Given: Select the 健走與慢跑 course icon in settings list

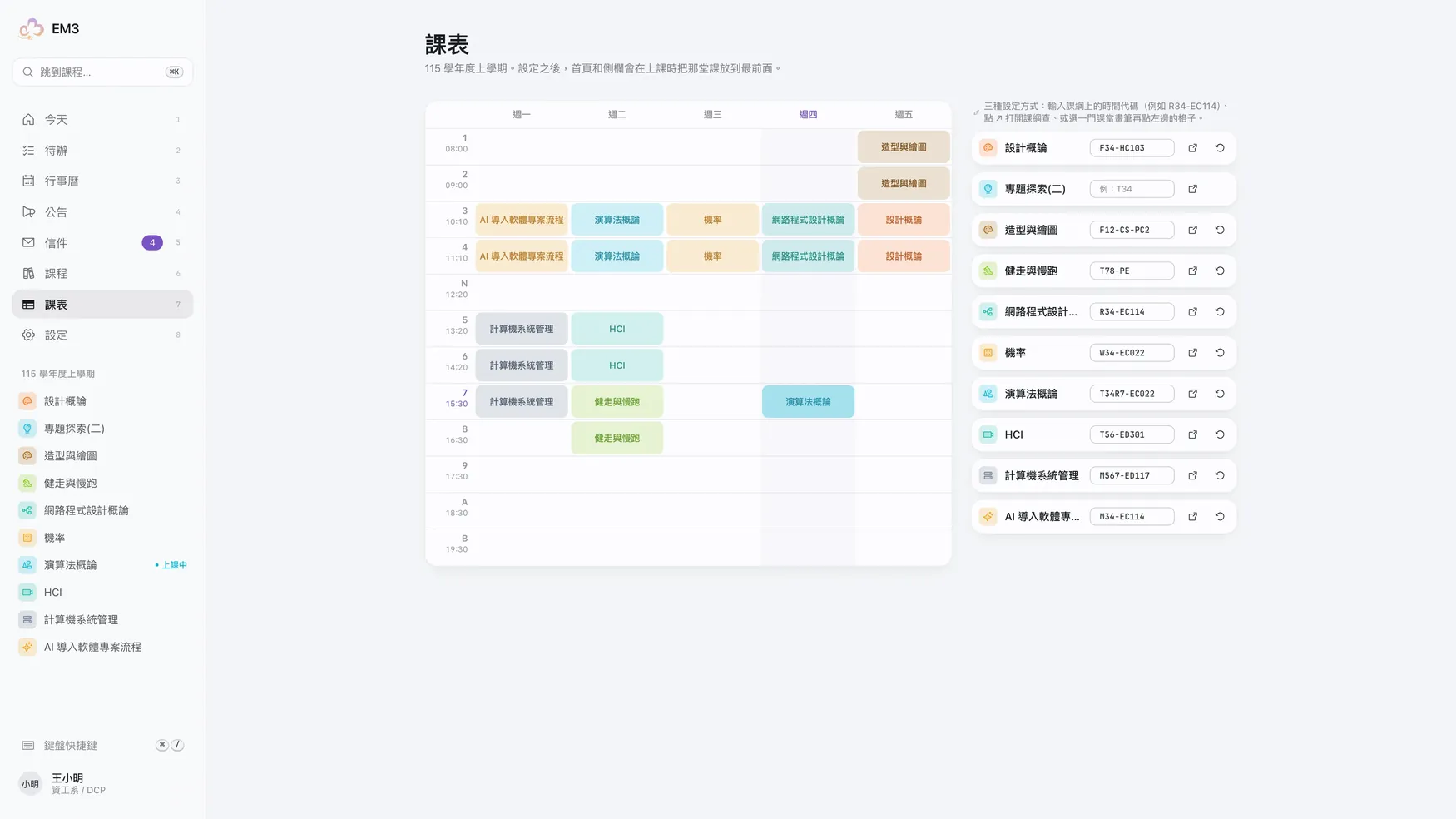Looking at the screenshot, I should [x=988, y=271].
